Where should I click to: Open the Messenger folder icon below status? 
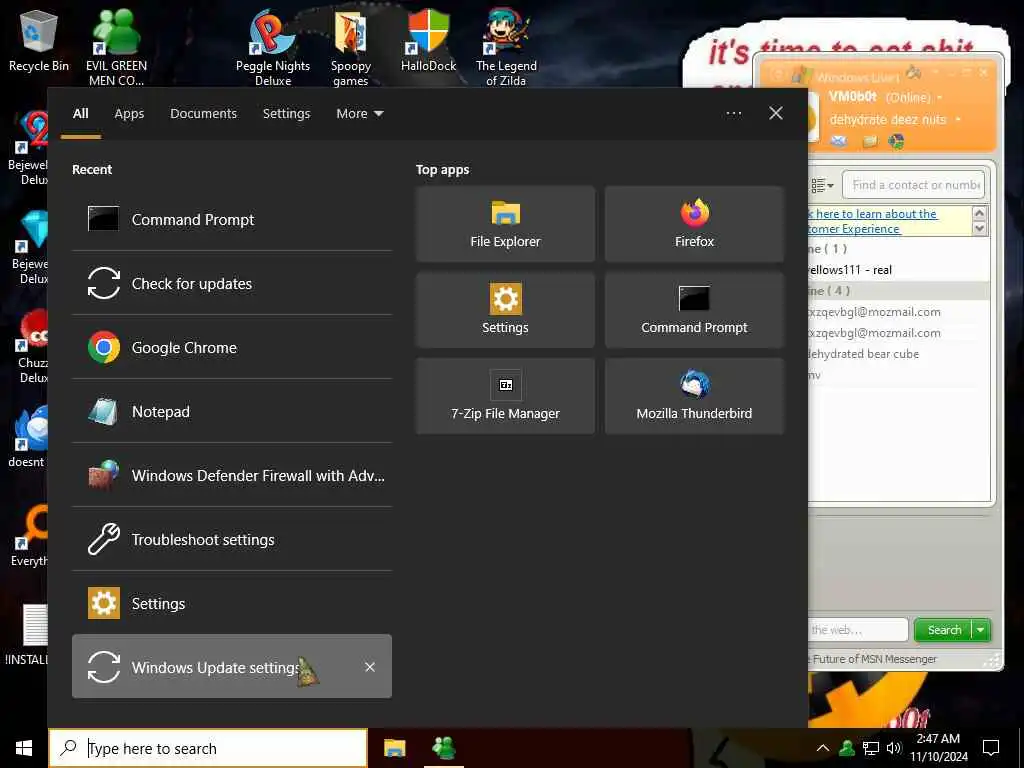[x=870, y=141]
